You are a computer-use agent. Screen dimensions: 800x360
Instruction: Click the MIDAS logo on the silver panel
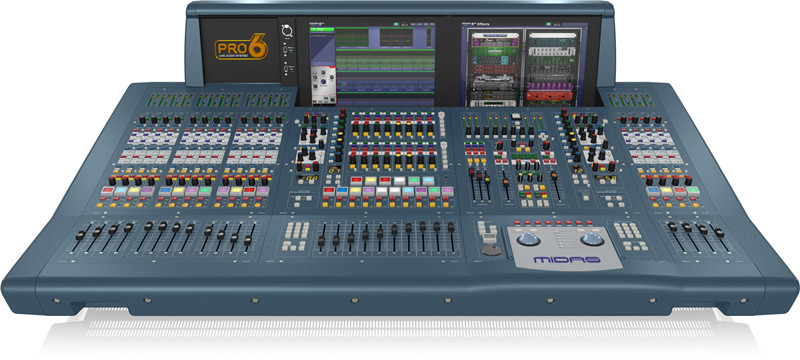567,260
